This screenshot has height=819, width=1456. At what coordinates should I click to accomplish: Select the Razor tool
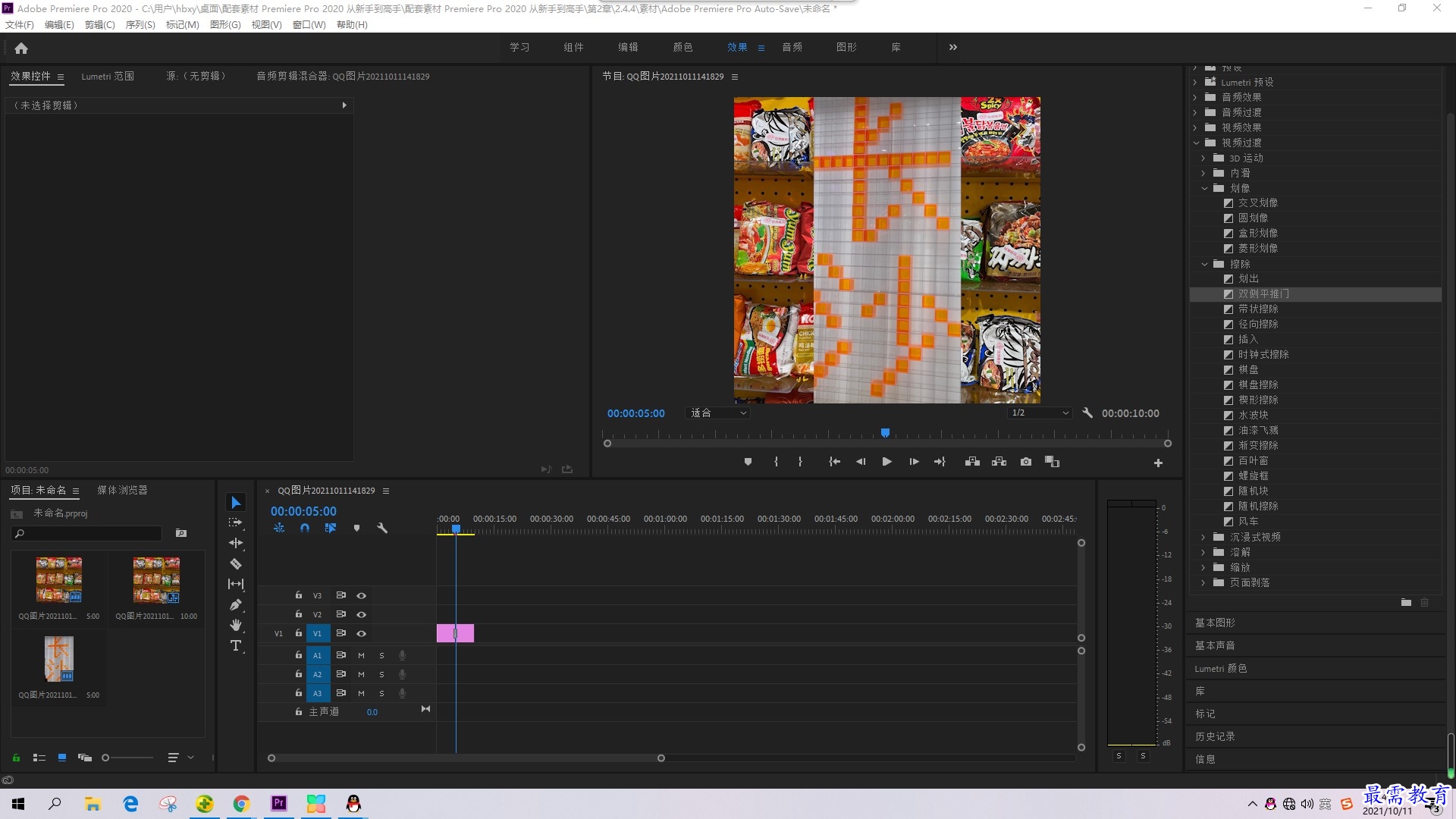click(x=236, y=563)
